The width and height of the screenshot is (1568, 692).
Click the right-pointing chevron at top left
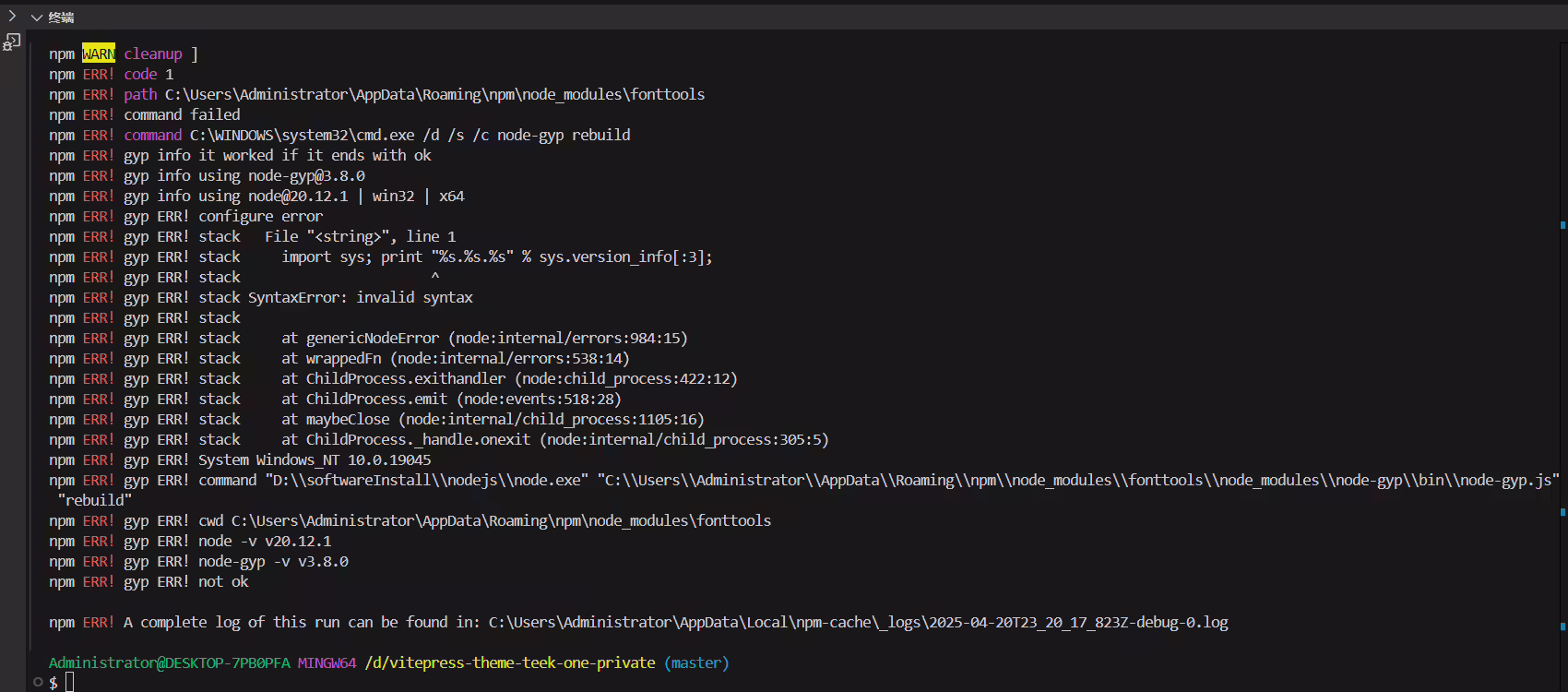coord(12,17)
